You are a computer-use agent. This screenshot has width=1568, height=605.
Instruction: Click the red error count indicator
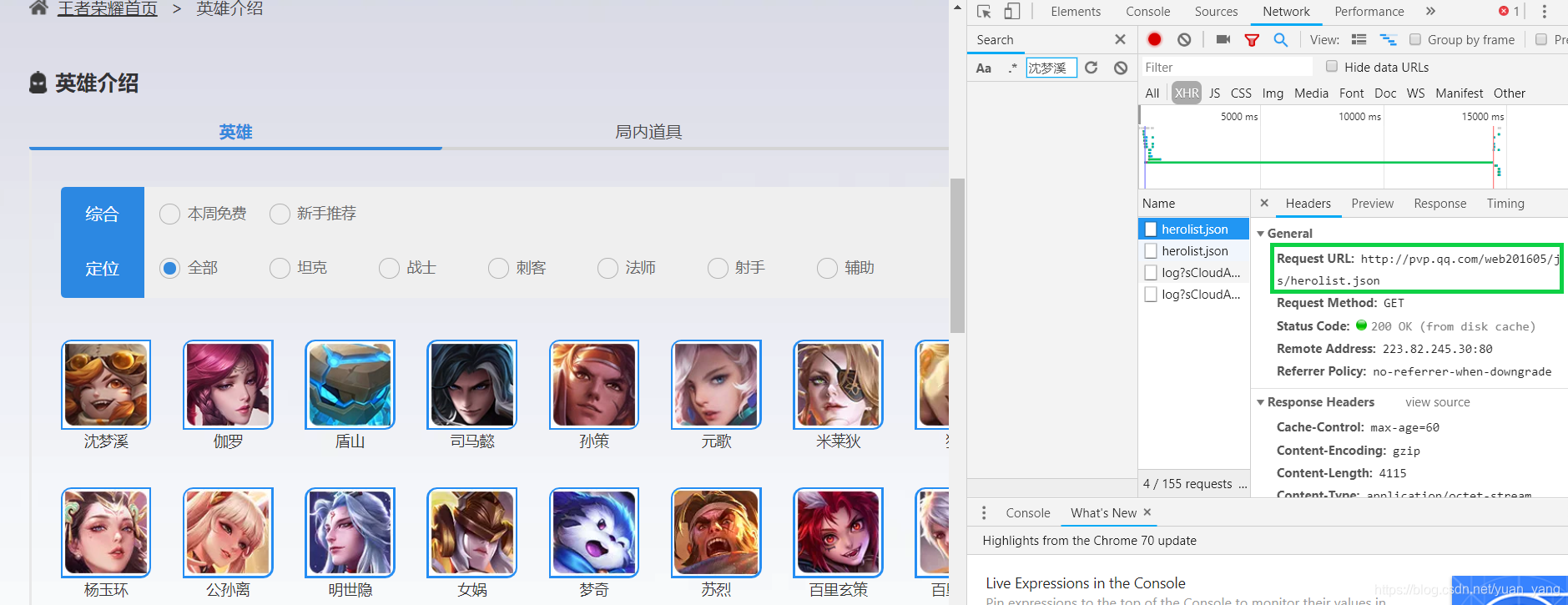1509,12
